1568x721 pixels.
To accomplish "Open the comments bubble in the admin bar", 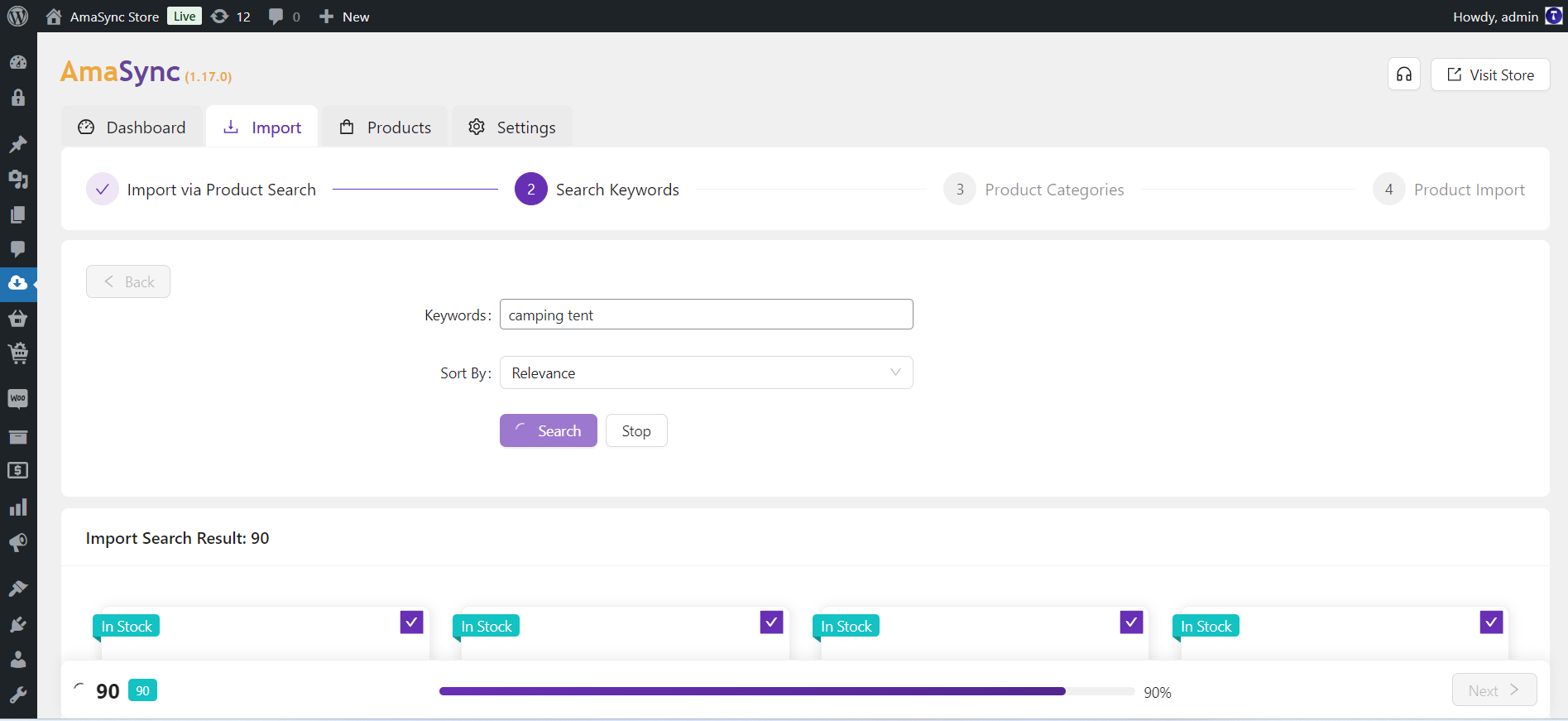I will click(x=276, y=17).
